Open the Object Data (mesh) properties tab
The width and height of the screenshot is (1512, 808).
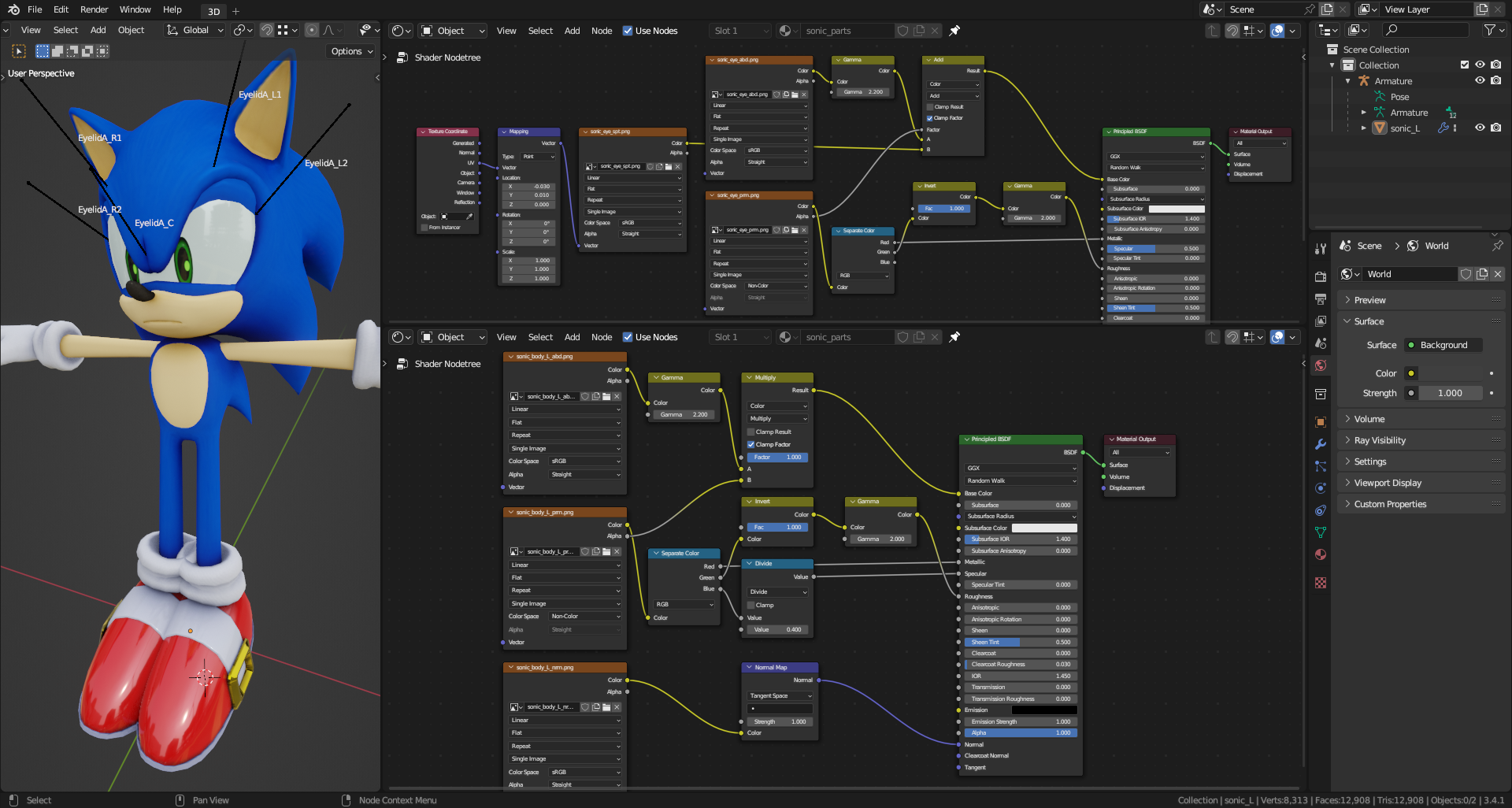[x=1321, y=532]
